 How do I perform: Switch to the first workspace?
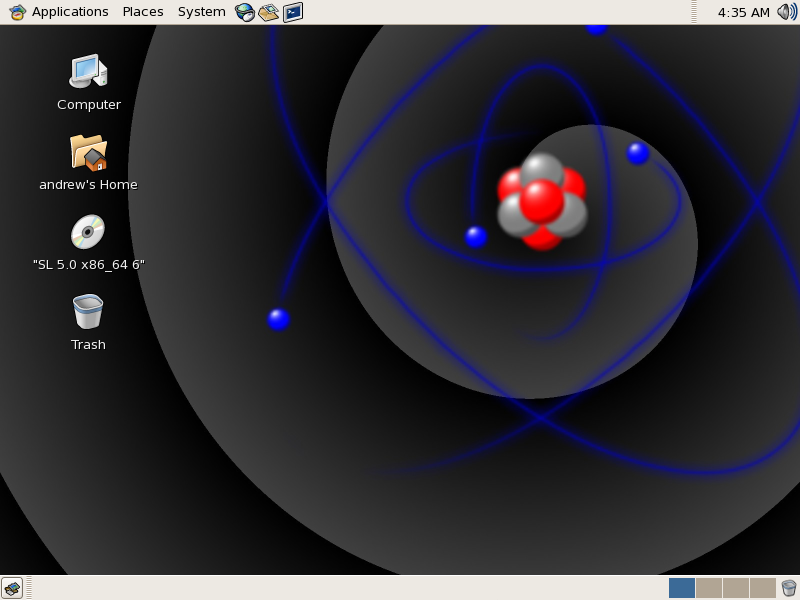coord(682,588)
